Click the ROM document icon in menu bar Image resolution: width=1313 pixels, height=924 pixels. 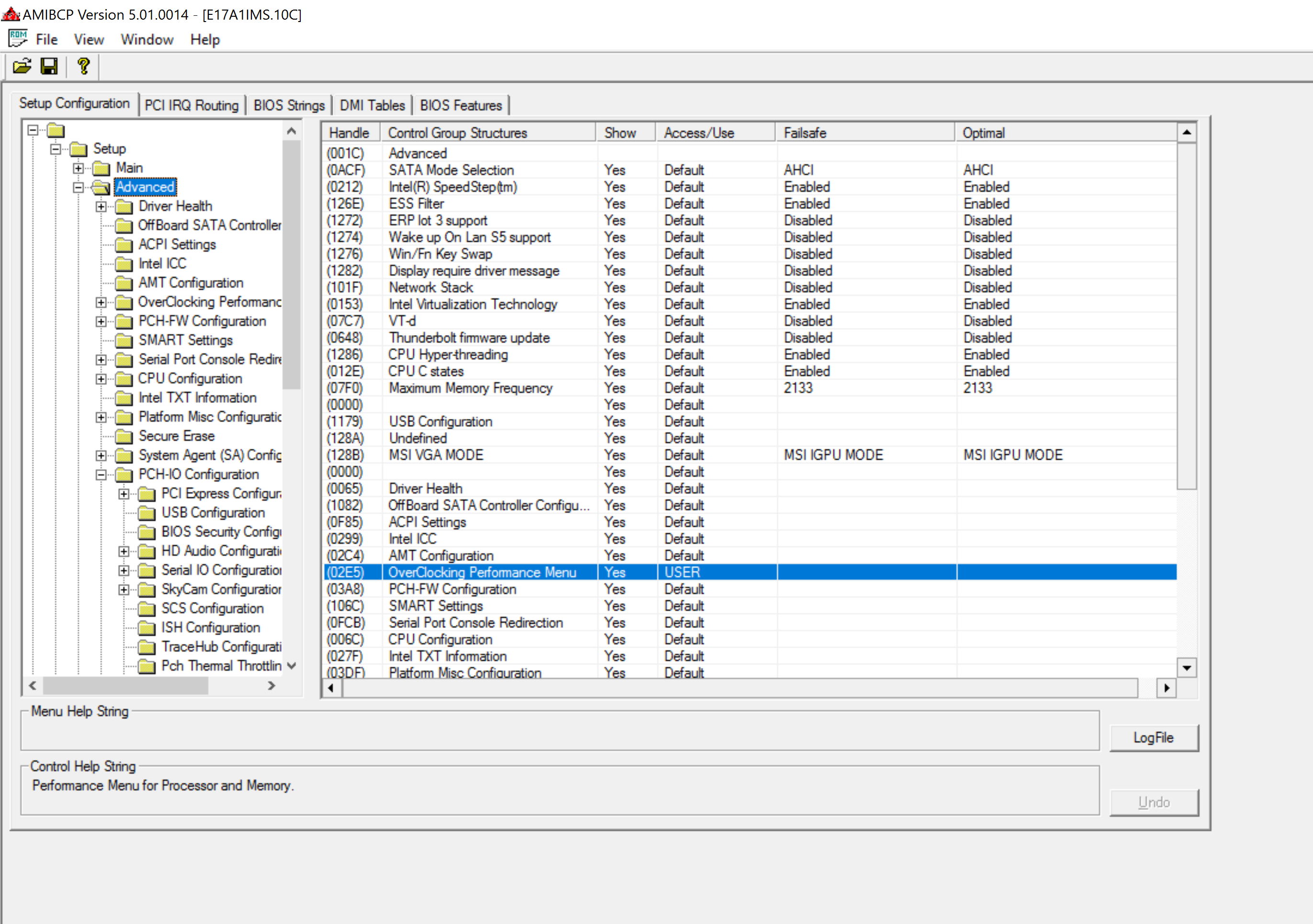pyautogui.click(x=17, y=39)
